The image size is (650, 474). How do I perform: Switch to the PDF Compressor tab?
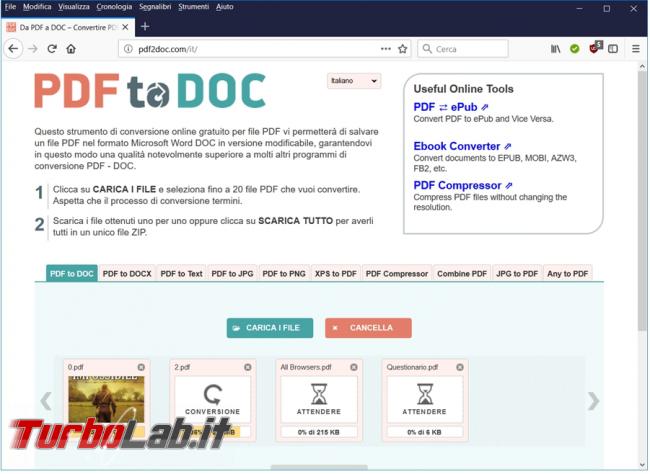[x=397, y=274]
